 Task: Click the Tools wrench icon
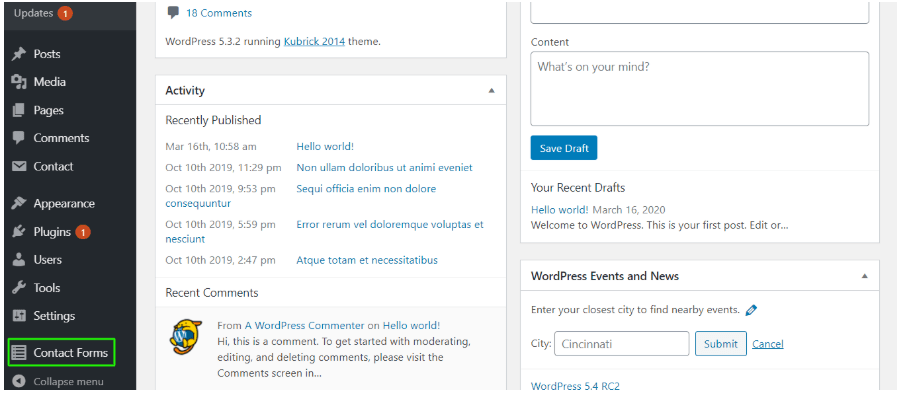(19, 287)
